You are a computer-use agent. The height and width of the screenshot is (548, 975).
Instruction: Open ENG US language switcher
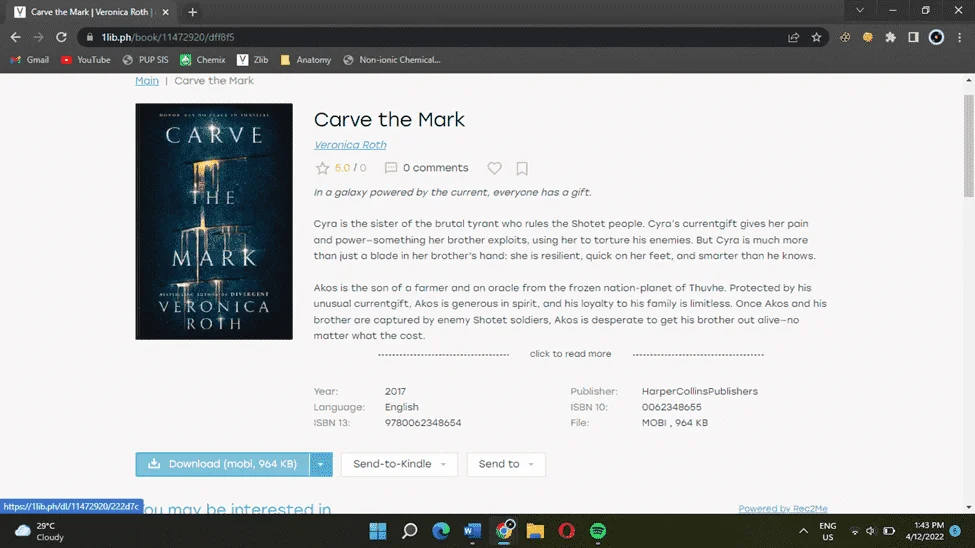click(828, 531)
